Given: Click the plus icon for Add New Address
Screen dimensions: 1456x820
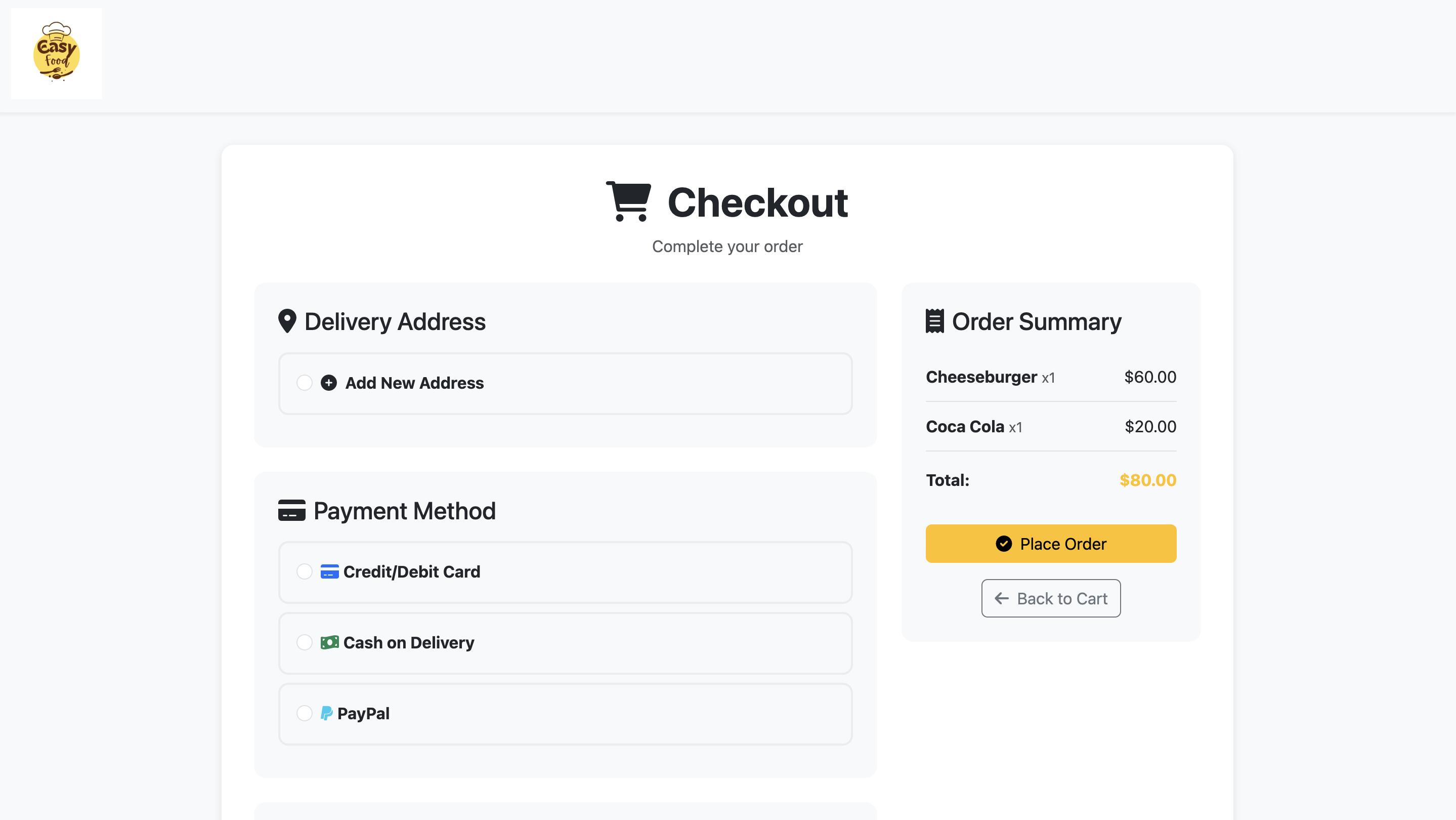Looking at the screenshot, I should (328, 383).
